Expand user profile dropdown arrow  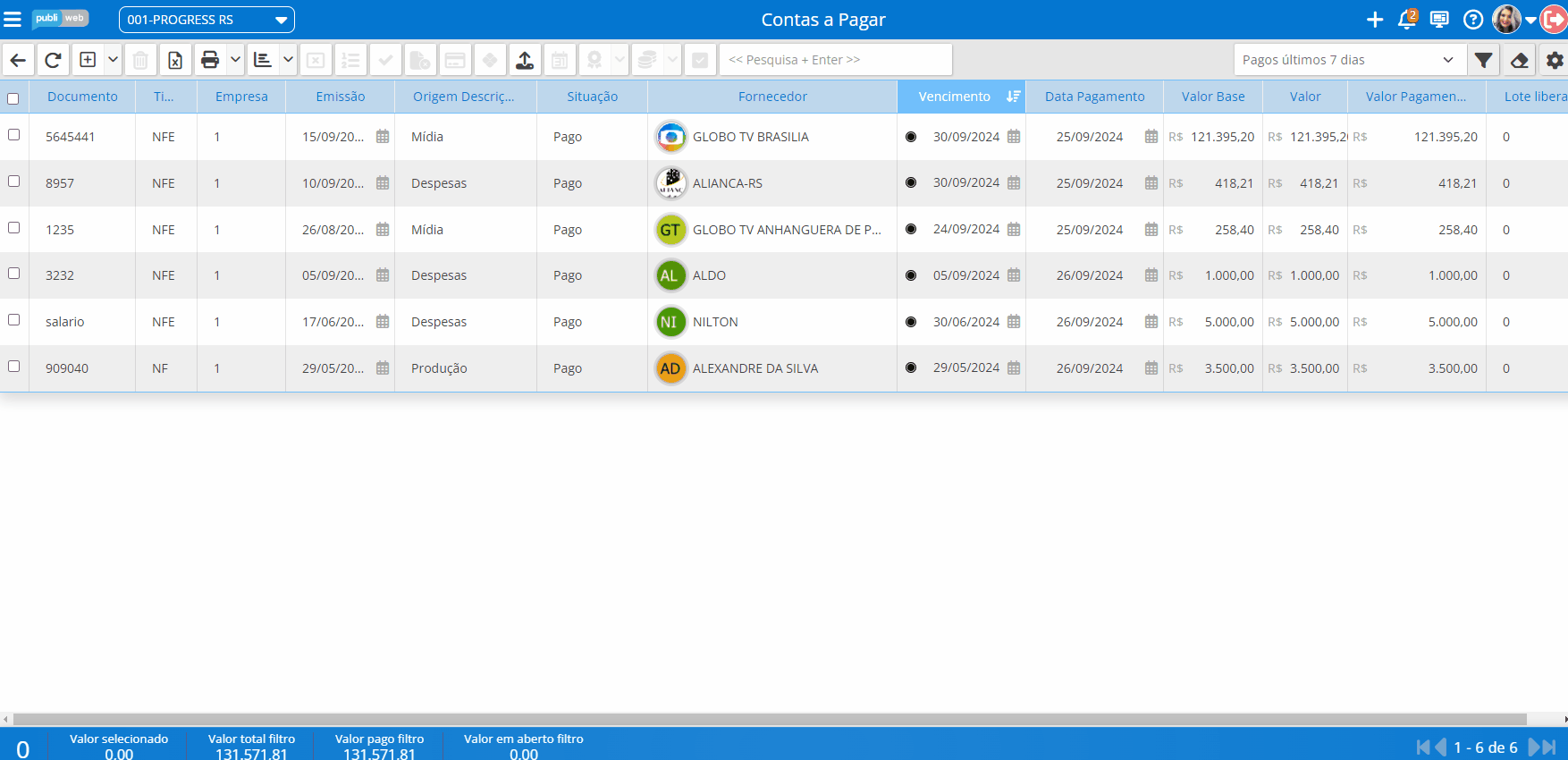coord(1530,21)
